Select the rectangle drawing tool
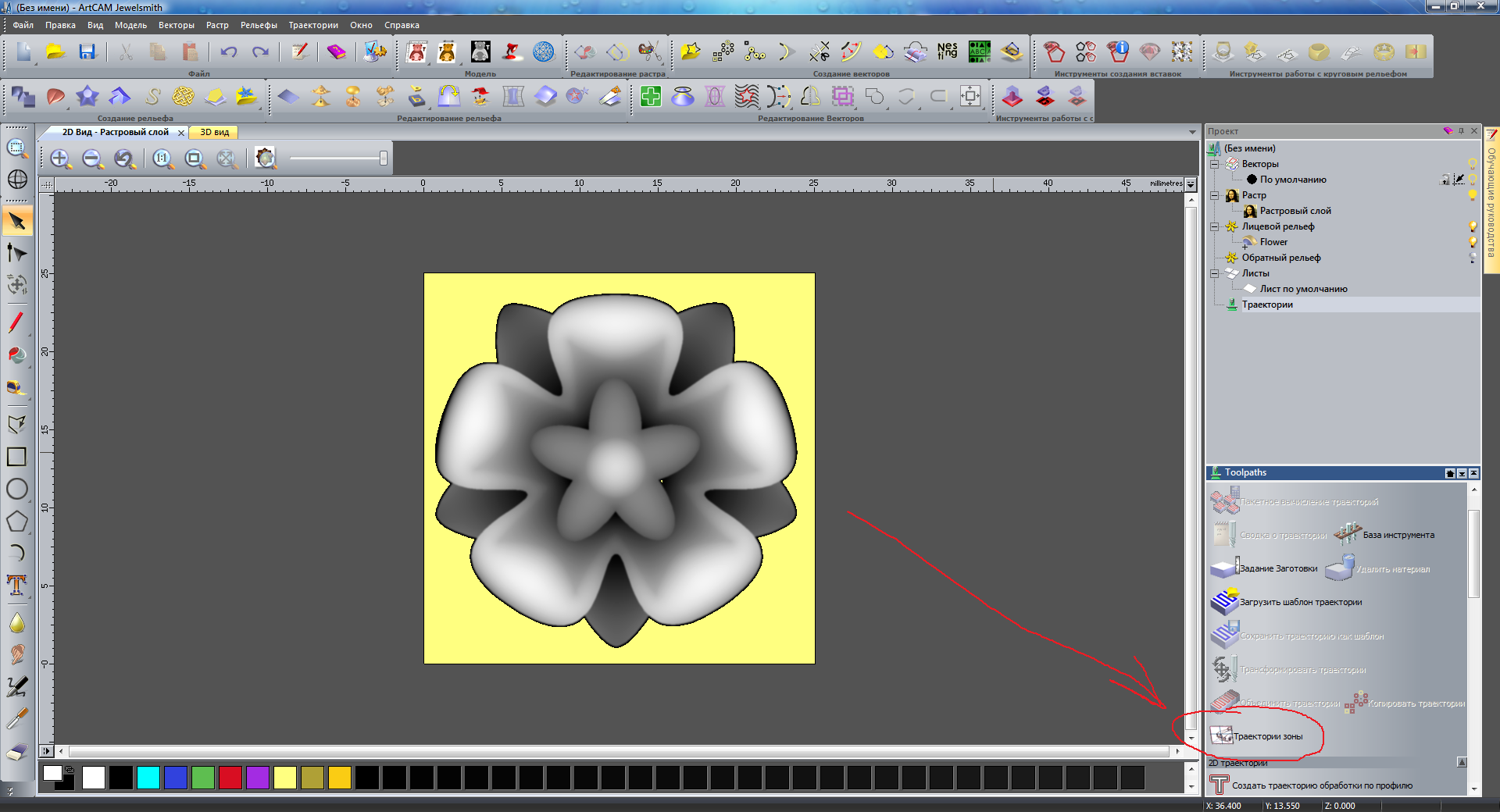1500x812 pixels. point(17,457)
